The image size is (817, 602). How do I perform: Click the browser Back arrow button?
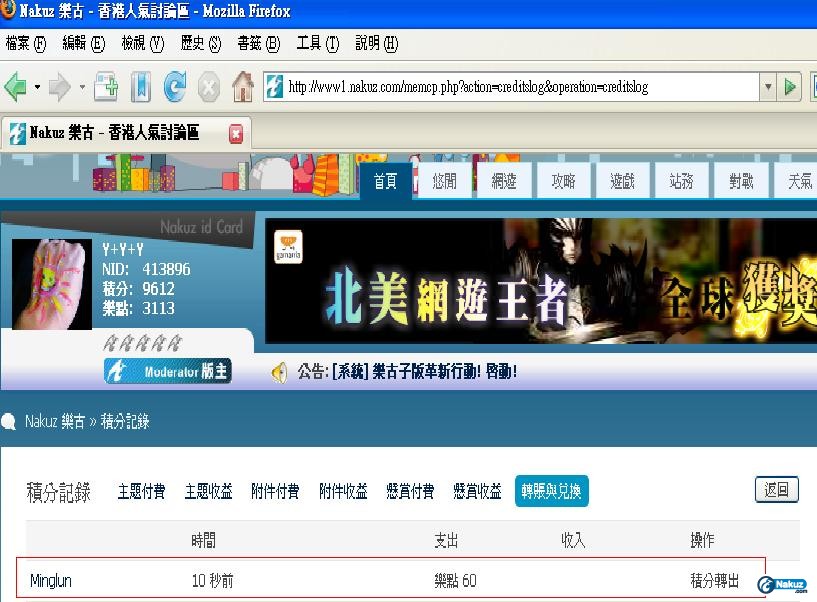click(16, 87)
